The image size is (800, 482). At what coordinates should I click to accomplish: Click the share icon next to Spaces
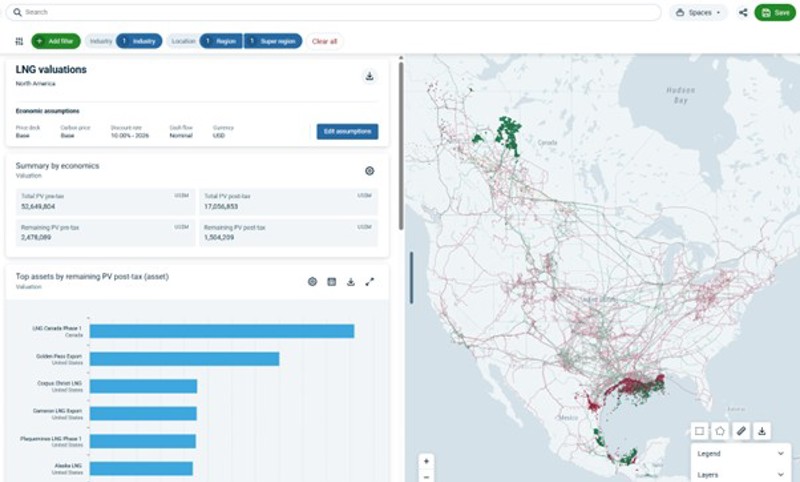(x=743, y=13)
